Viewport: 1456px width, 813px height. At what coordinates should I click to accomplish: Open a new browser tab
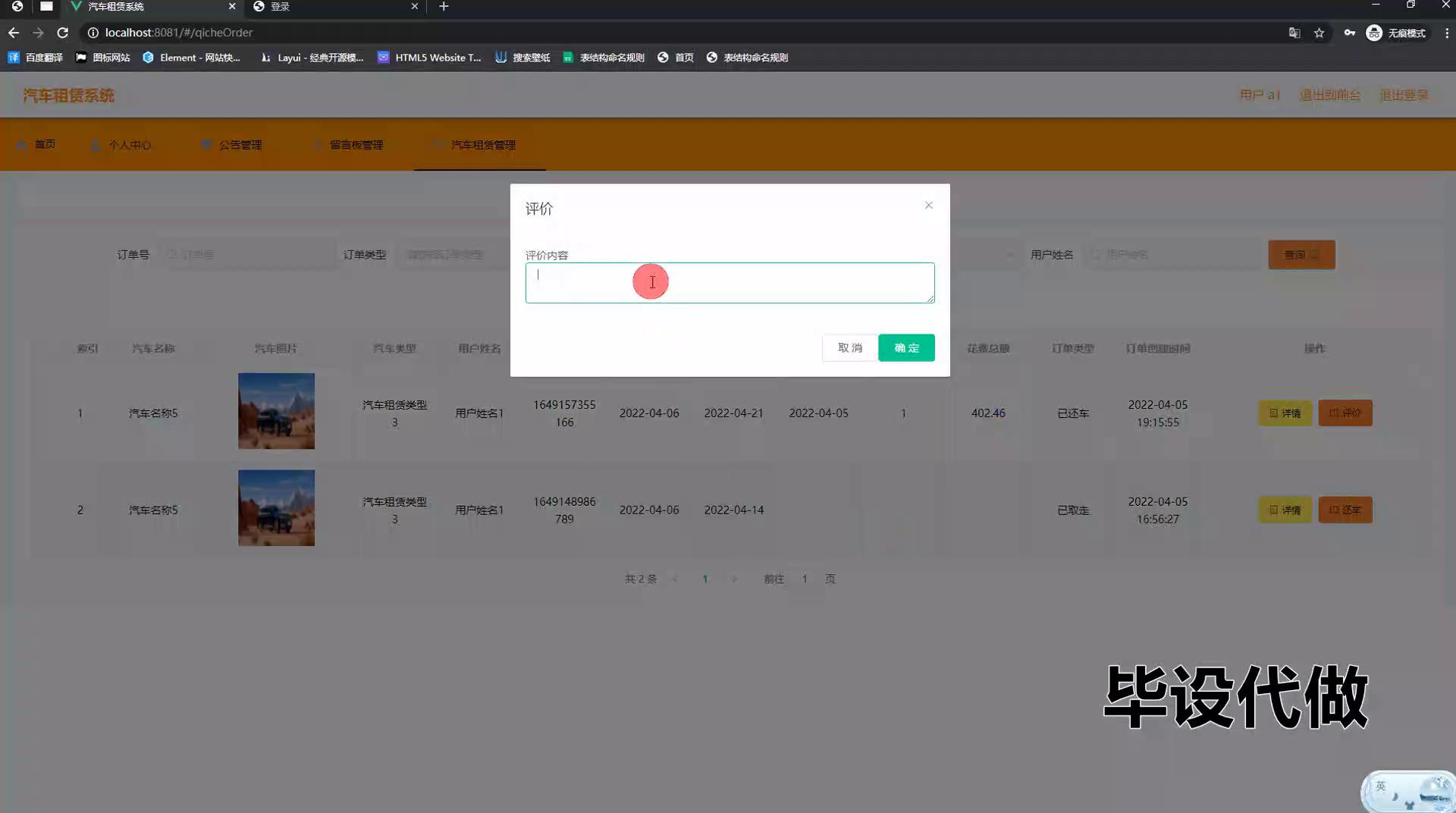(444, 6)
